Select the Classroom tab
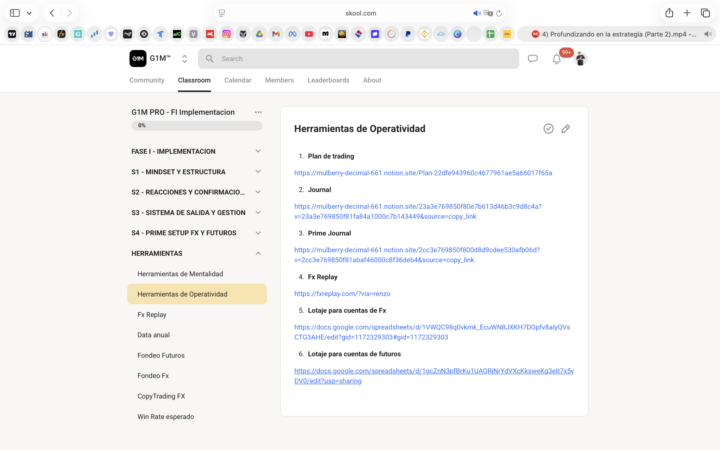 point(194,80)
